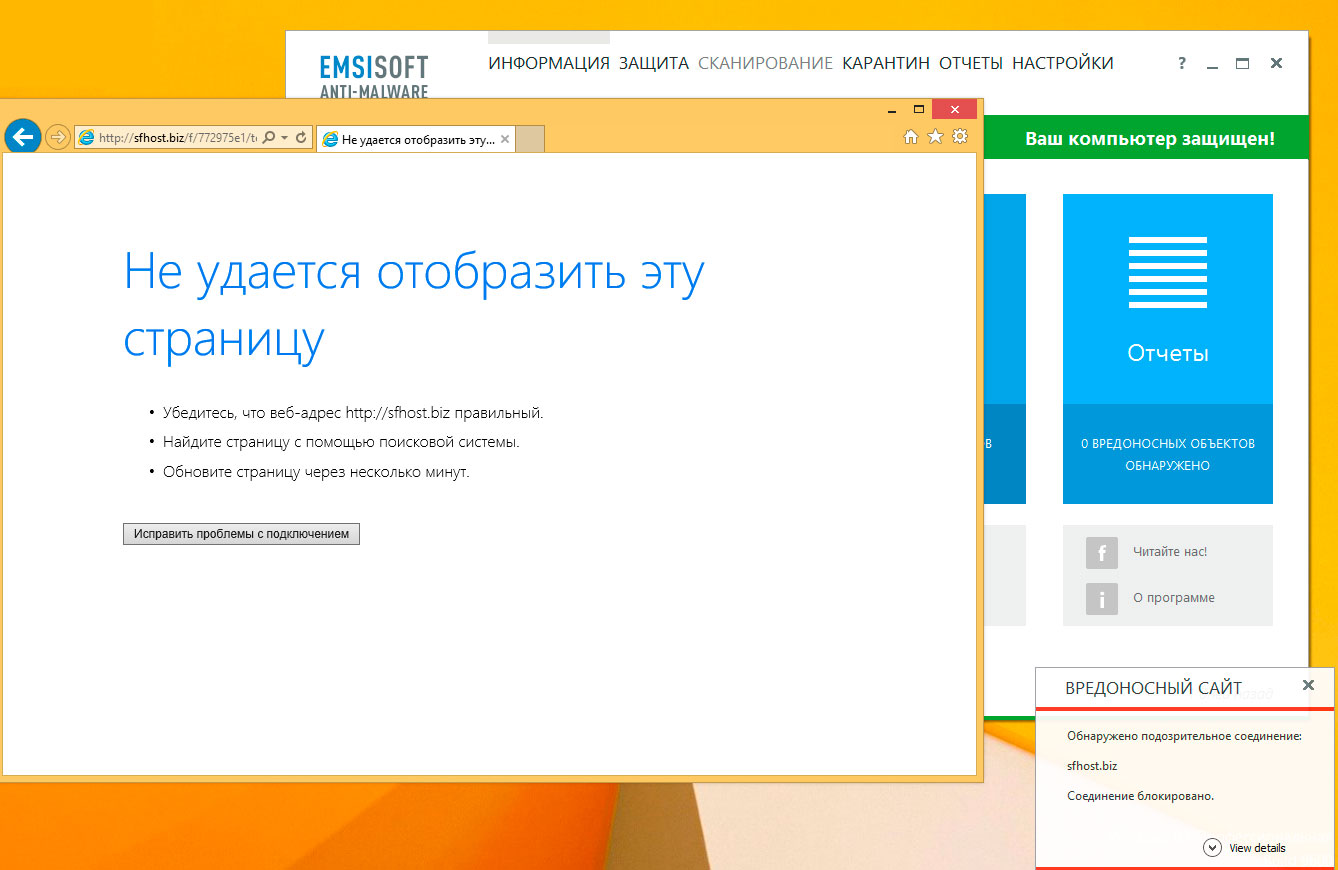Go to the browser home page icon
The height and width of the screenshot is (870, 1338).
coord(911,137)
